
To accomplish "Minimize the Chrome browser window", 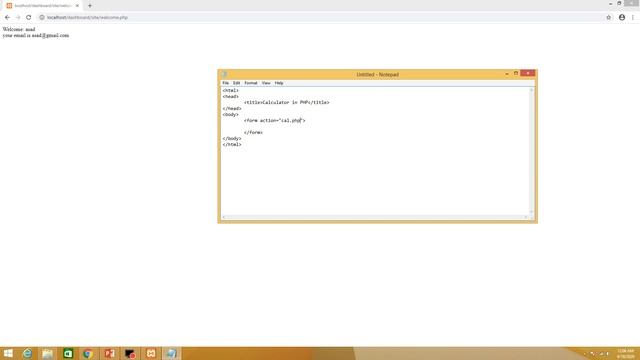I will tap(610, 3).
